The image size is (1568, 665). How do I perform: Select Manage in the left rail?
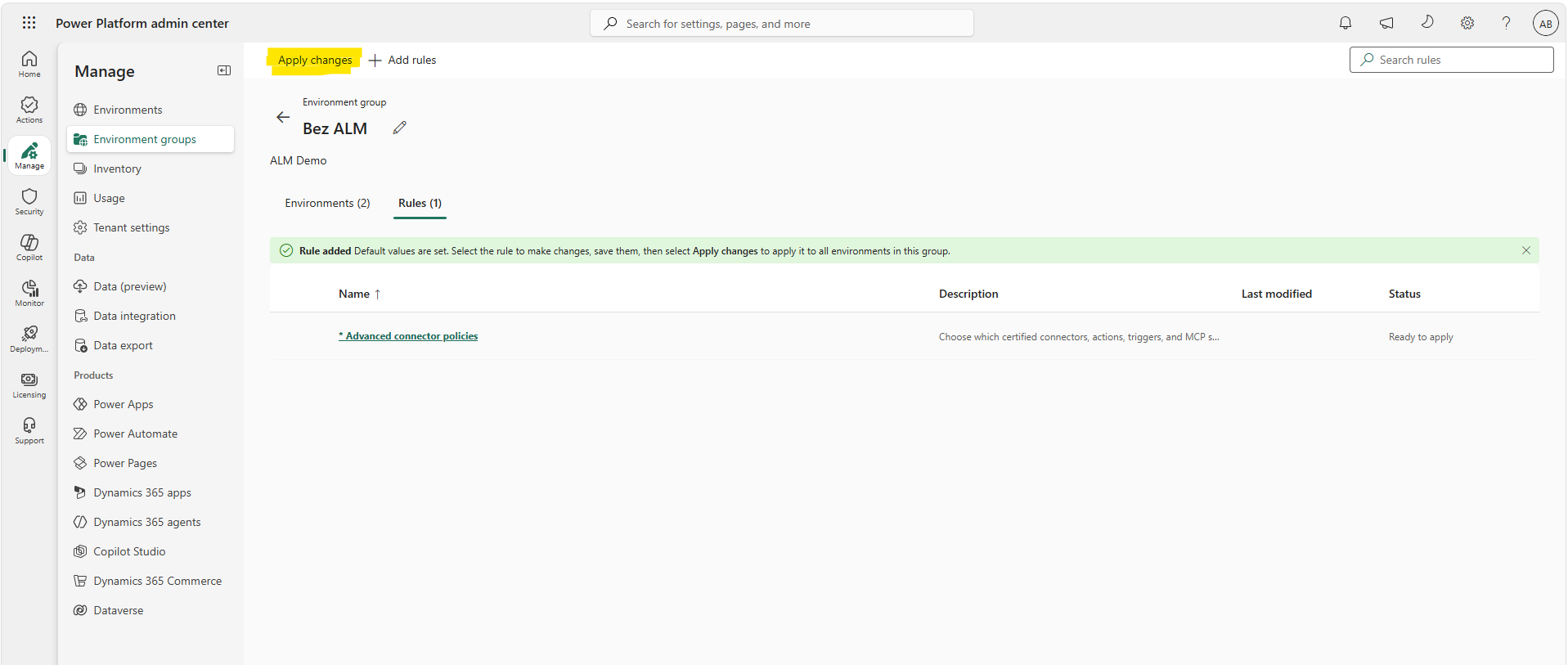pyautogui.click(x=29, y=155)
